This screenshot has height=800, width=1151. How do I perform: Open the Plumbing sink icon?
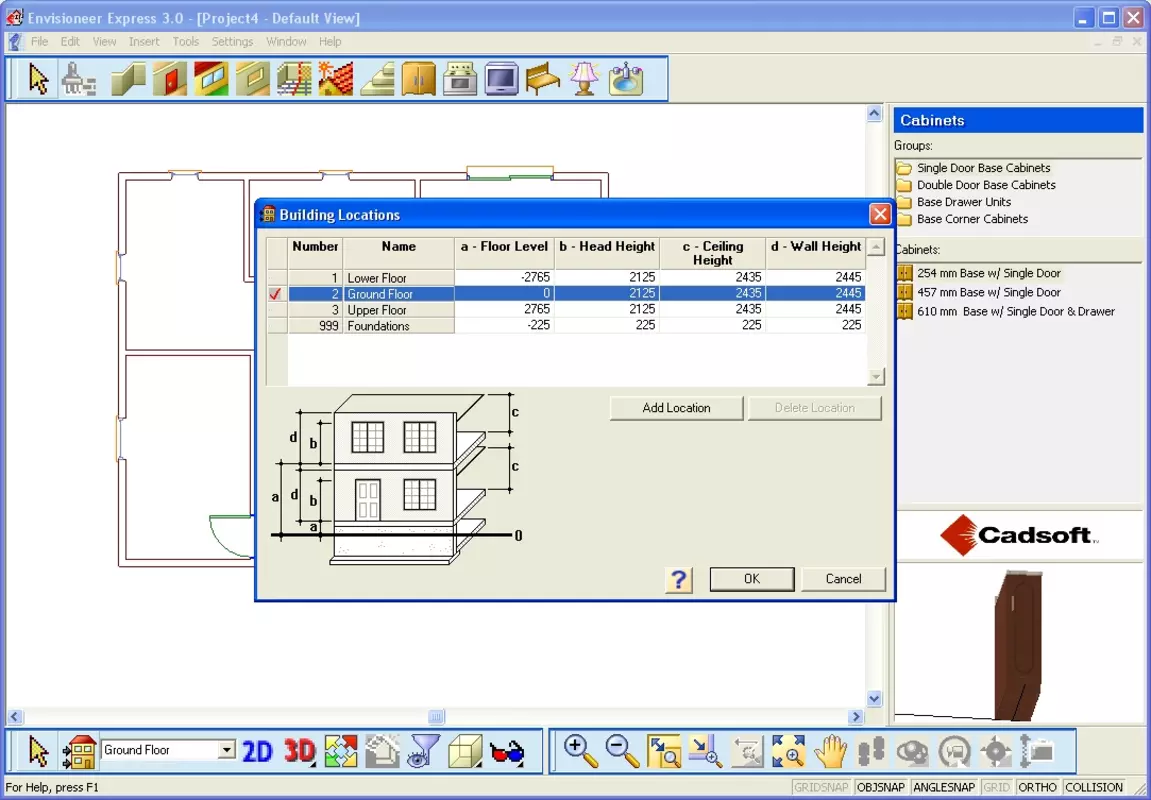tap(625, 79)
